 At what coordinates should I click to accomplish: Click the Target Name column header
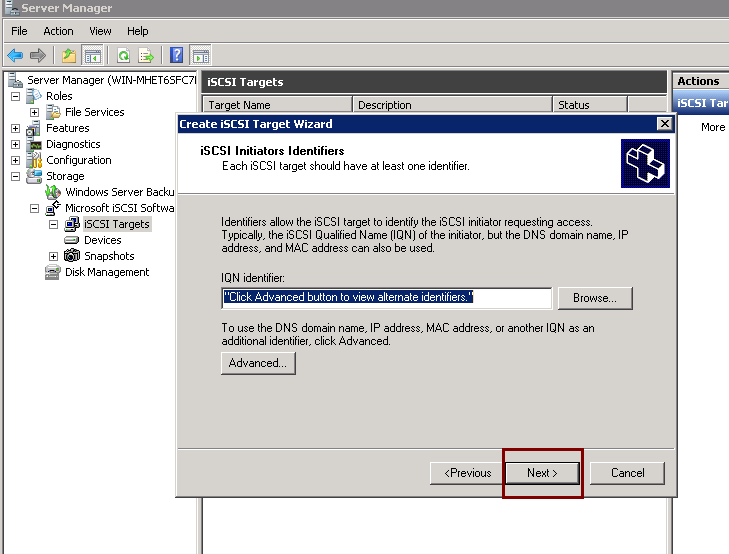tap(277, 105)
